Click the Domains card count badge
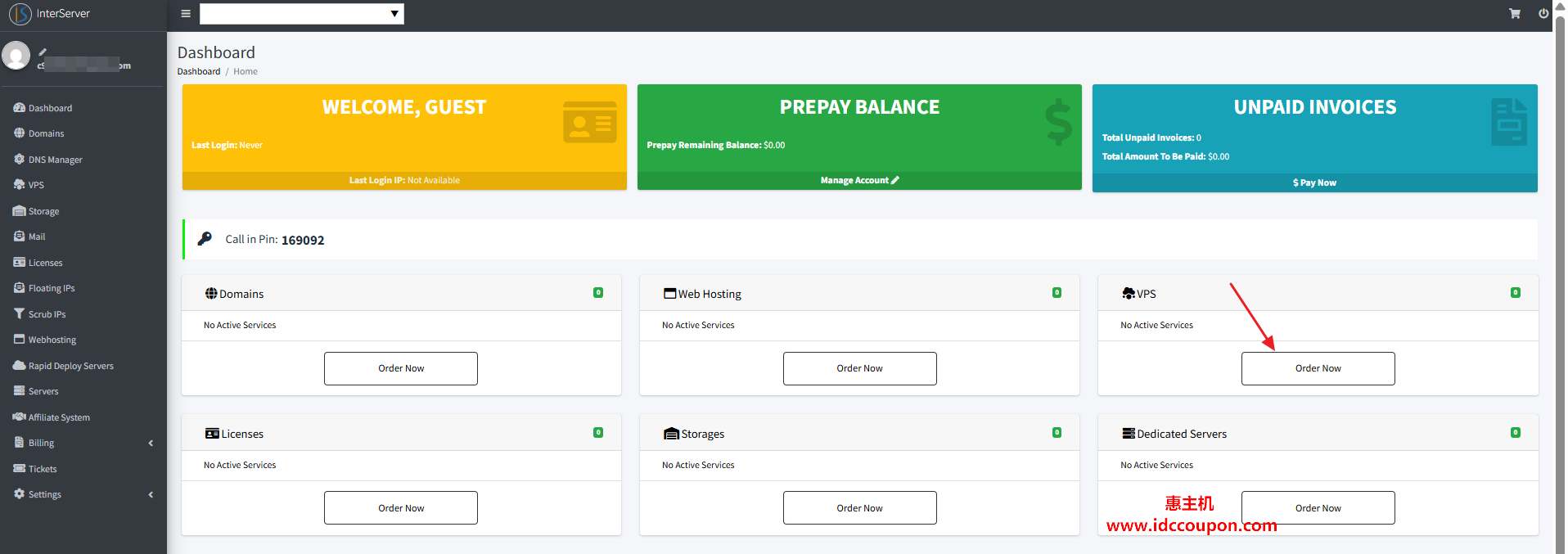 point(598,292)
